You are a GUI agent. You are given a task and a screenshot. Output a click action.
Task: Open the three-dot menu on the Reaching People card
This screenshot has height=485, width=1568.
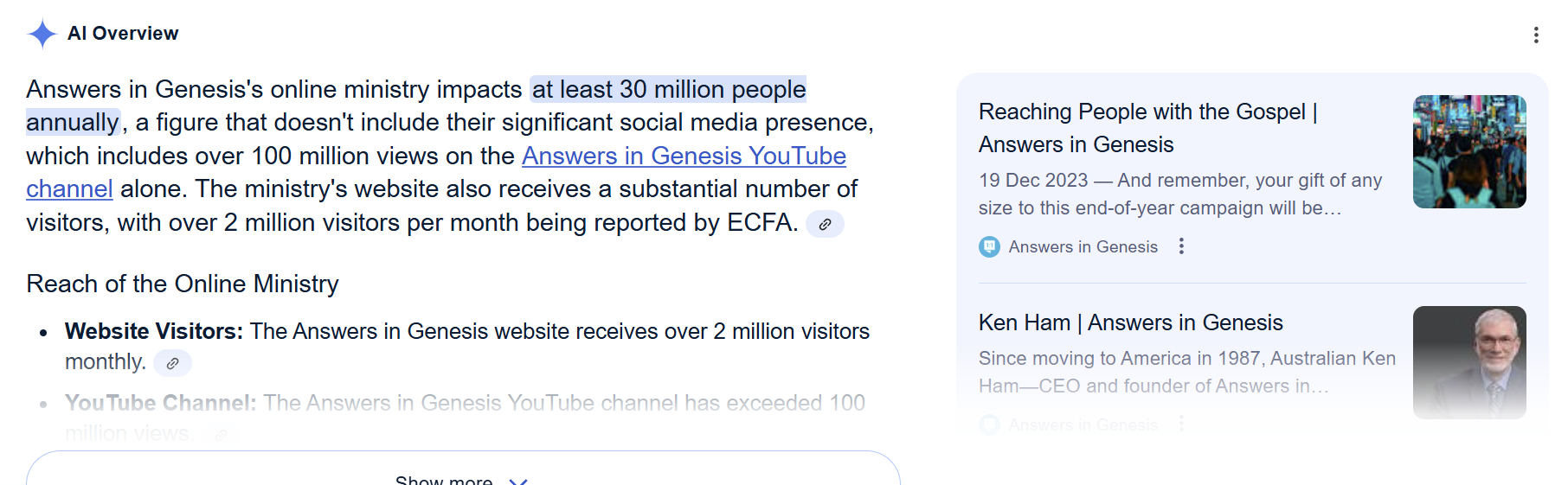coord(1181,247)
